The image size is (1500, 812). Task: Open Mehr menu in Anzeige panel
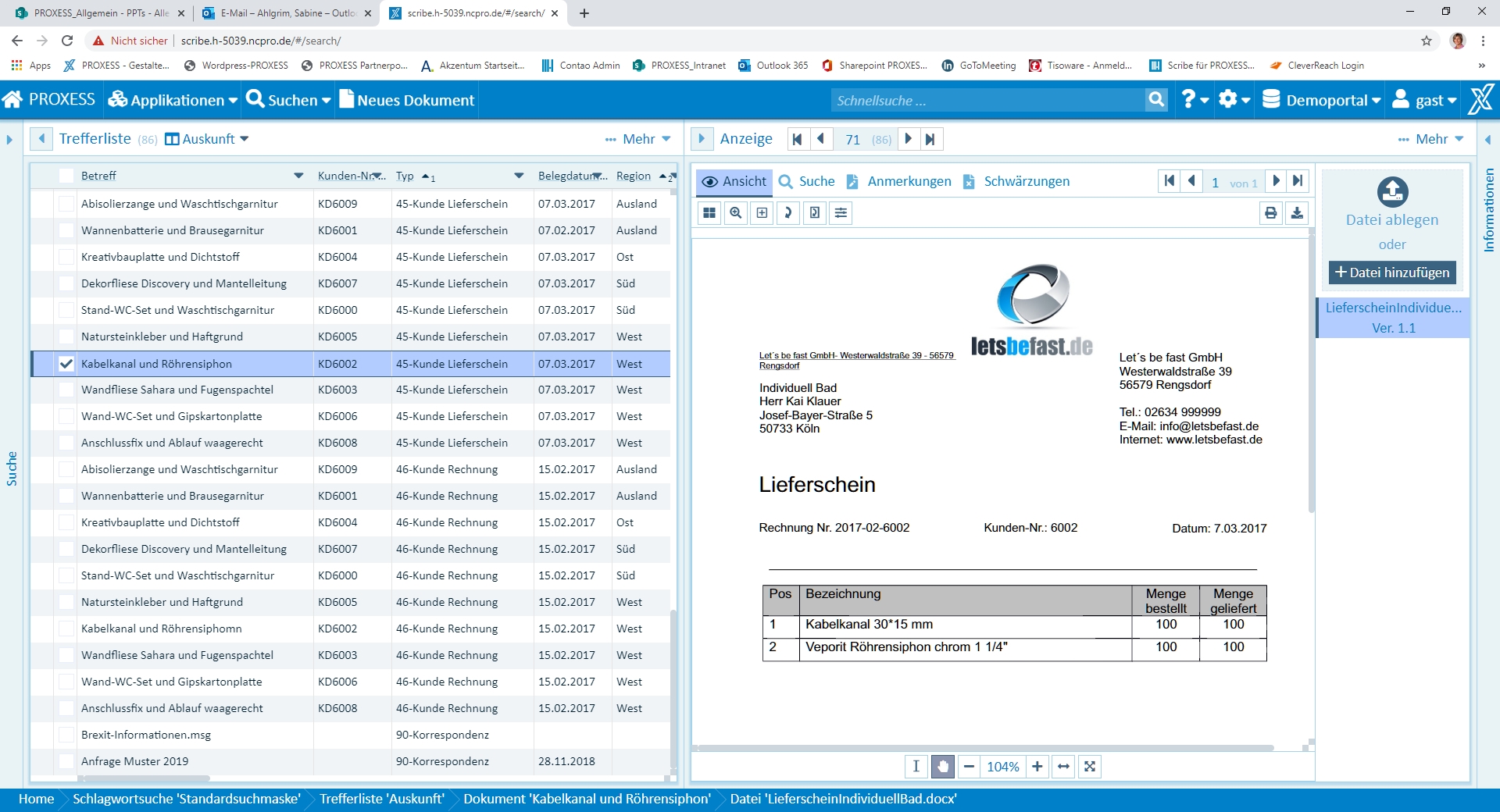[1431, 139]
